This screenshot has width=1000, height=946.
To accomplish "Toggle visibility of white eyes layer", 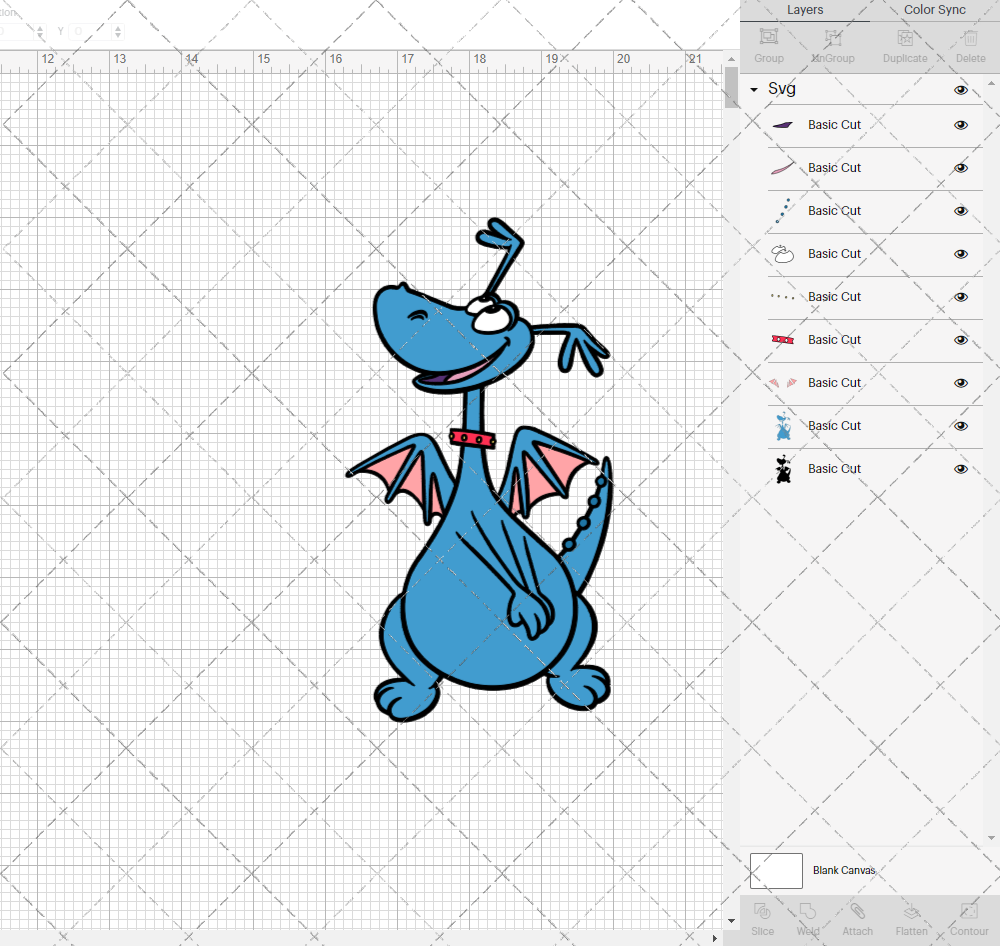I will click(x=960, y=254).
